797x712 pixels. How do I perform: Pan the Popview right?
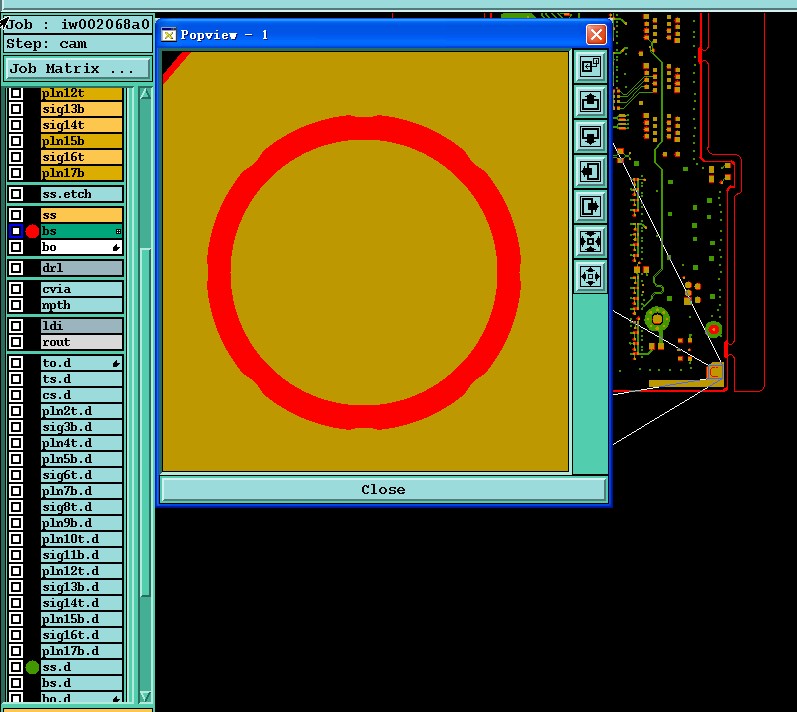coord(590,206)
